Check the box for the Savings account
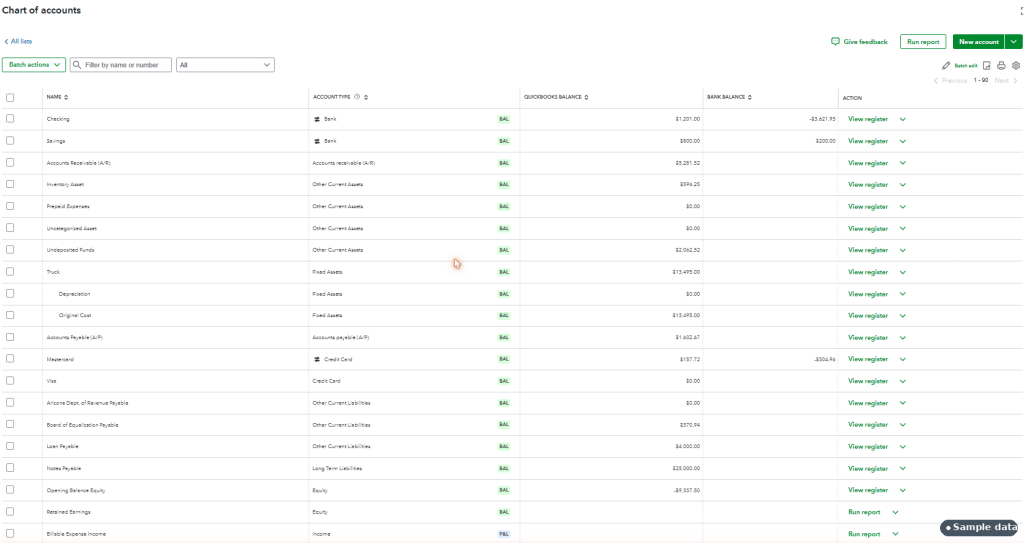Viewport: 1024px width, 543px height. tap(10, 140)
